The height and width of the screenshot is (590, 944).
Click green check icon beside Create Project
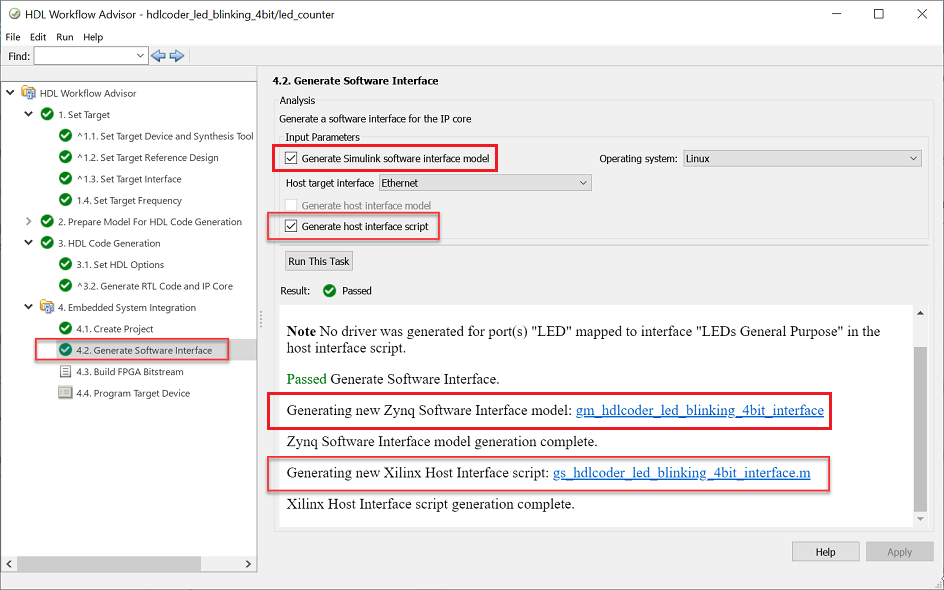pos(66,329)
